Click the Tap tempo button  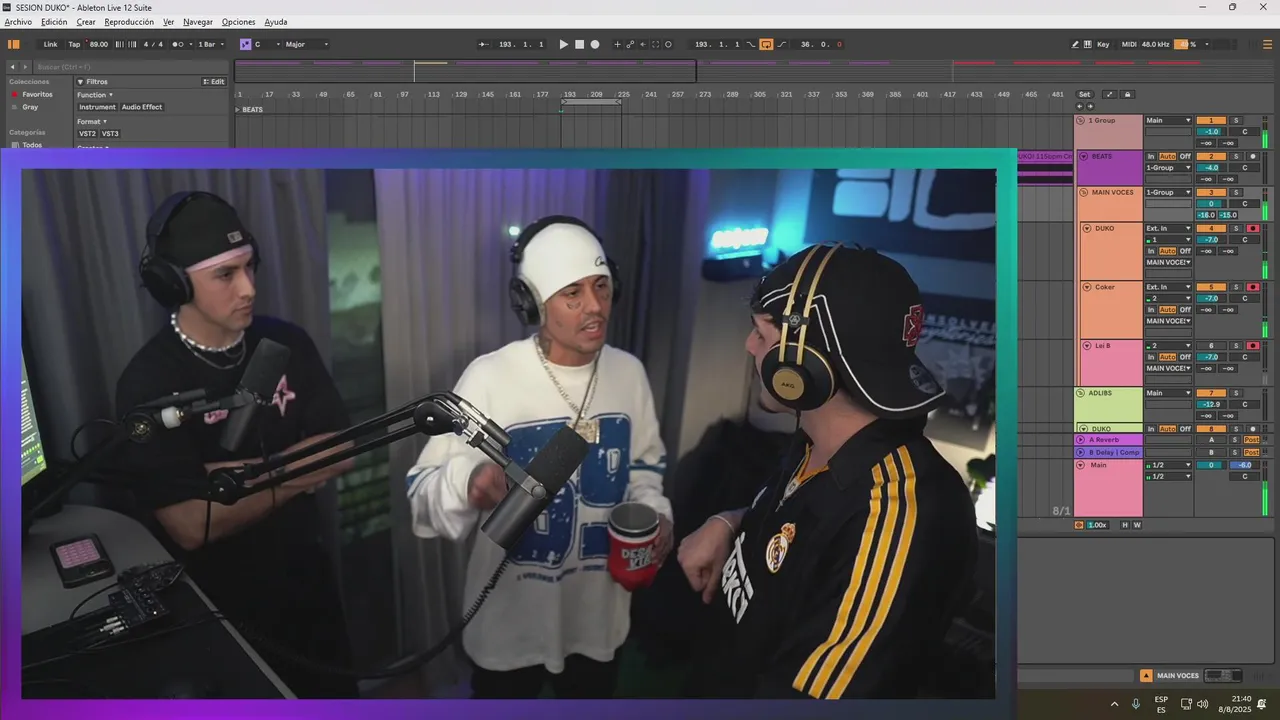[x=74, y=44]
